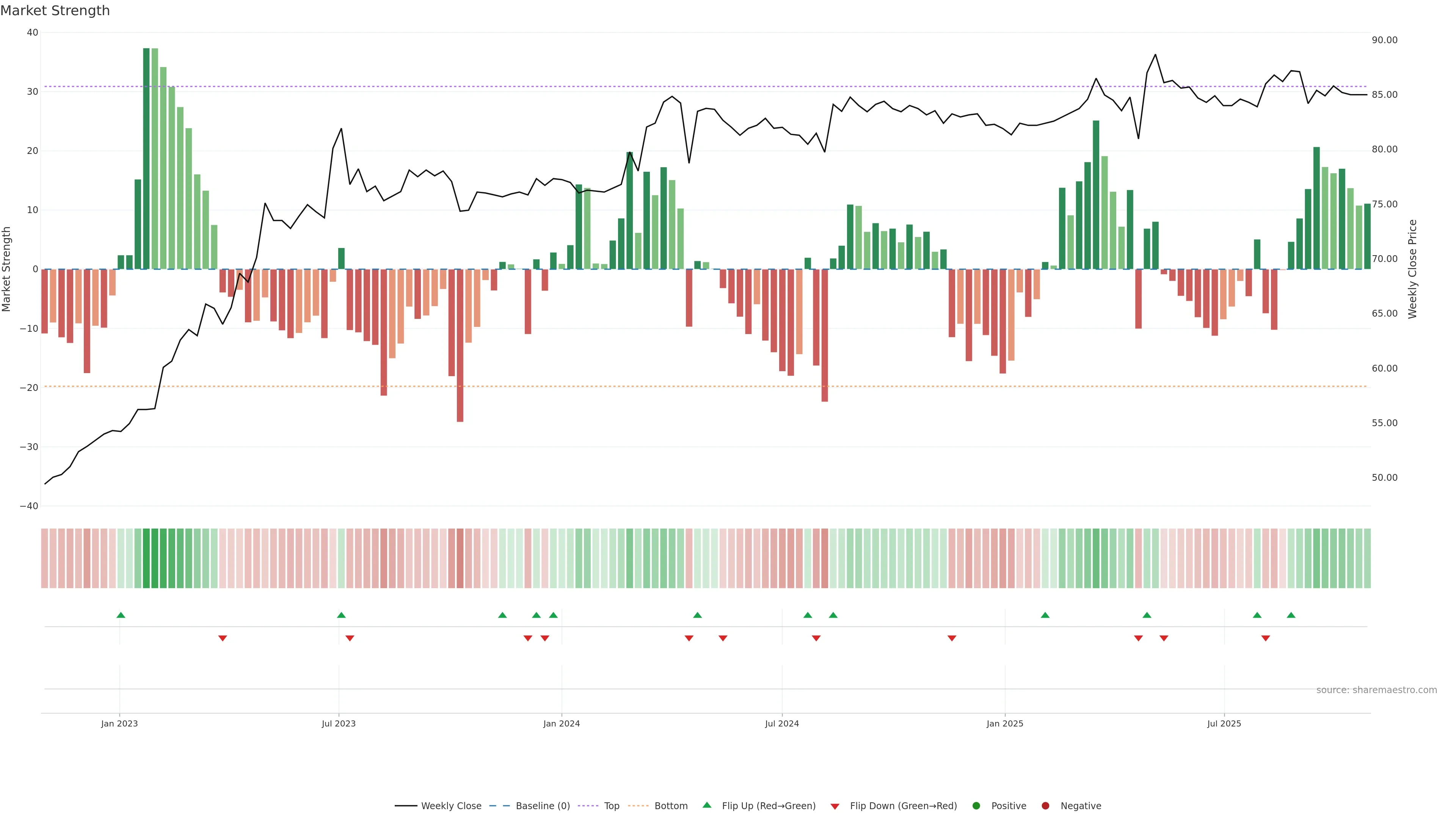This screenshot has height=819, width=1456.
Task: Click the darkest green heatmap cell in early 2023
Action: pos(146,559)
